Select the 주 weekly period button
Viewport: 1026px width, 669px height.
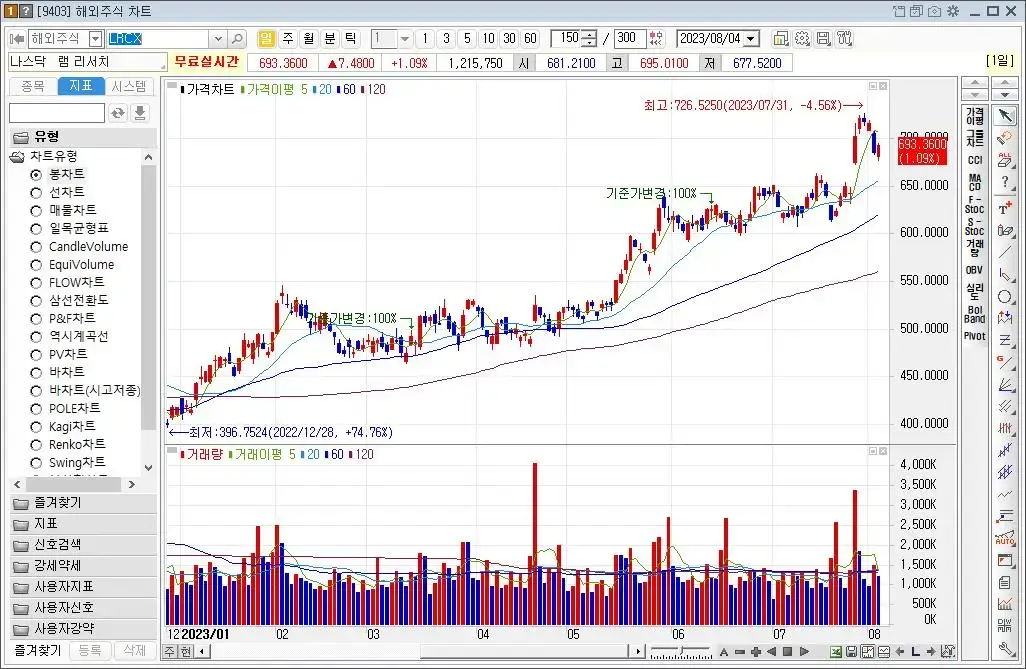pos(288,39)
